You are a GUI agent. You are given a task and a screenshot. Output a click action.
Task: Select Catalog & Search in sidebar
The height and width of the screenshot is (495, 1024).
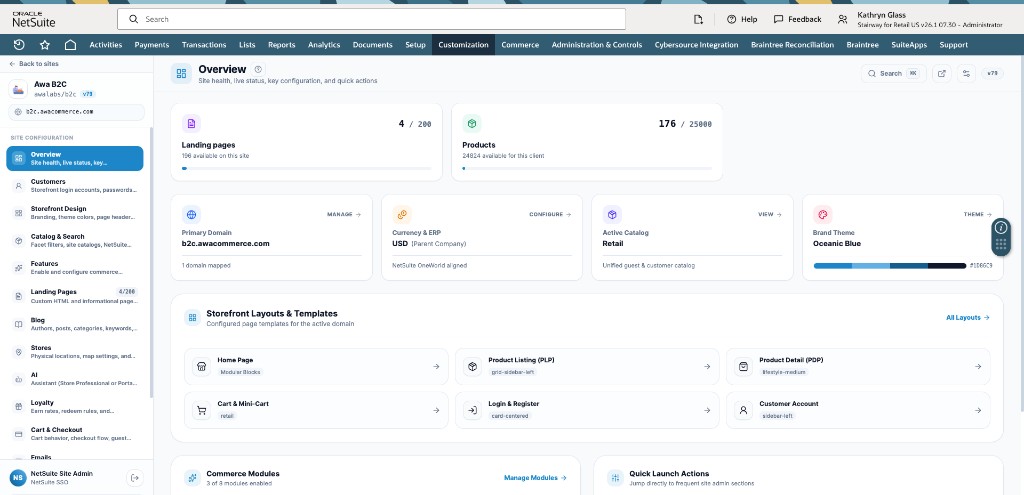coord(75,240)
